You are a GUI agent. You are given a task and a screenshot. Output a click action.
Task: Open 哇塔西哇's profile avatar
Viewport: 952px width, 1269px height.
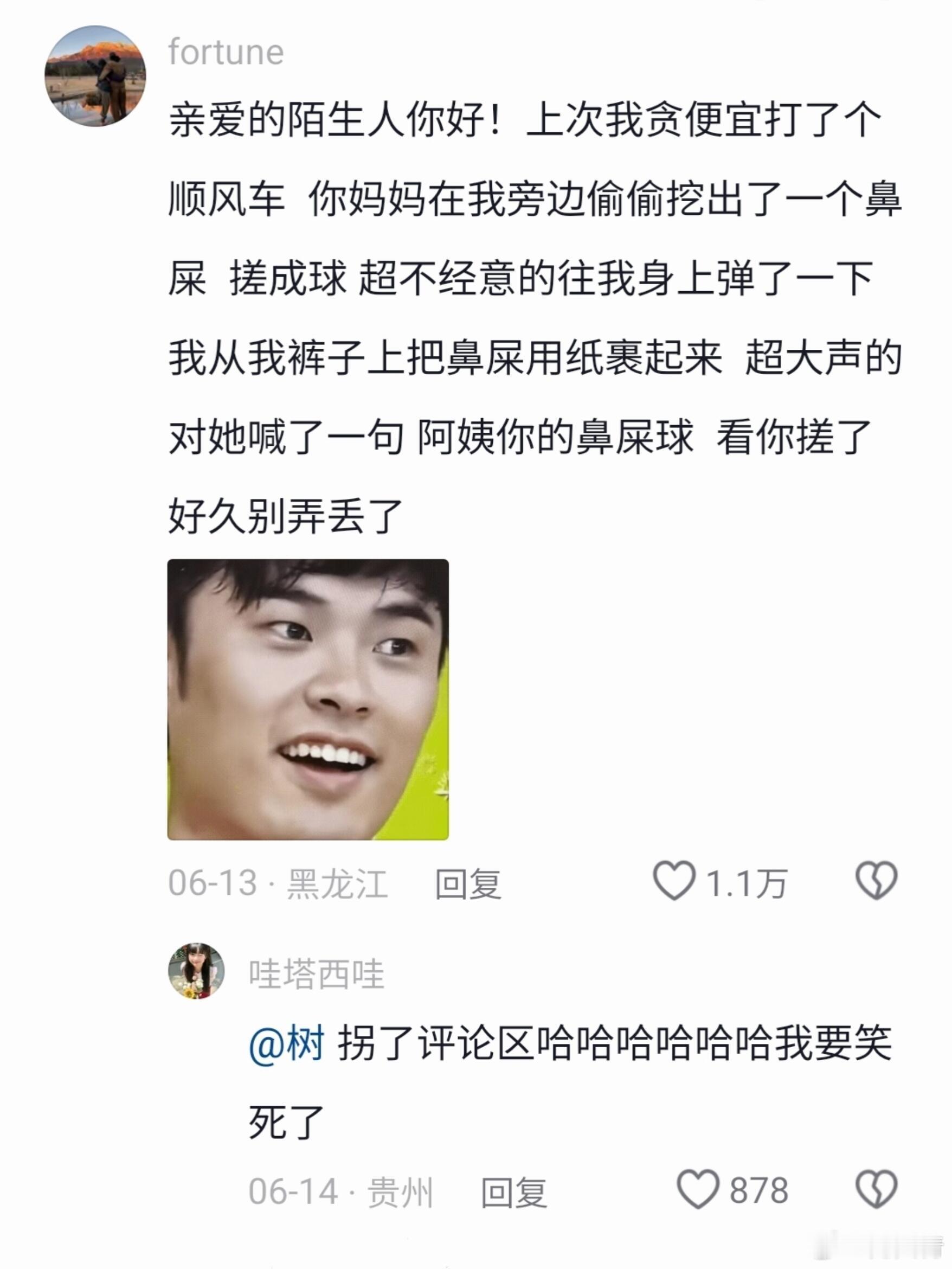click(x=196, y=971)
